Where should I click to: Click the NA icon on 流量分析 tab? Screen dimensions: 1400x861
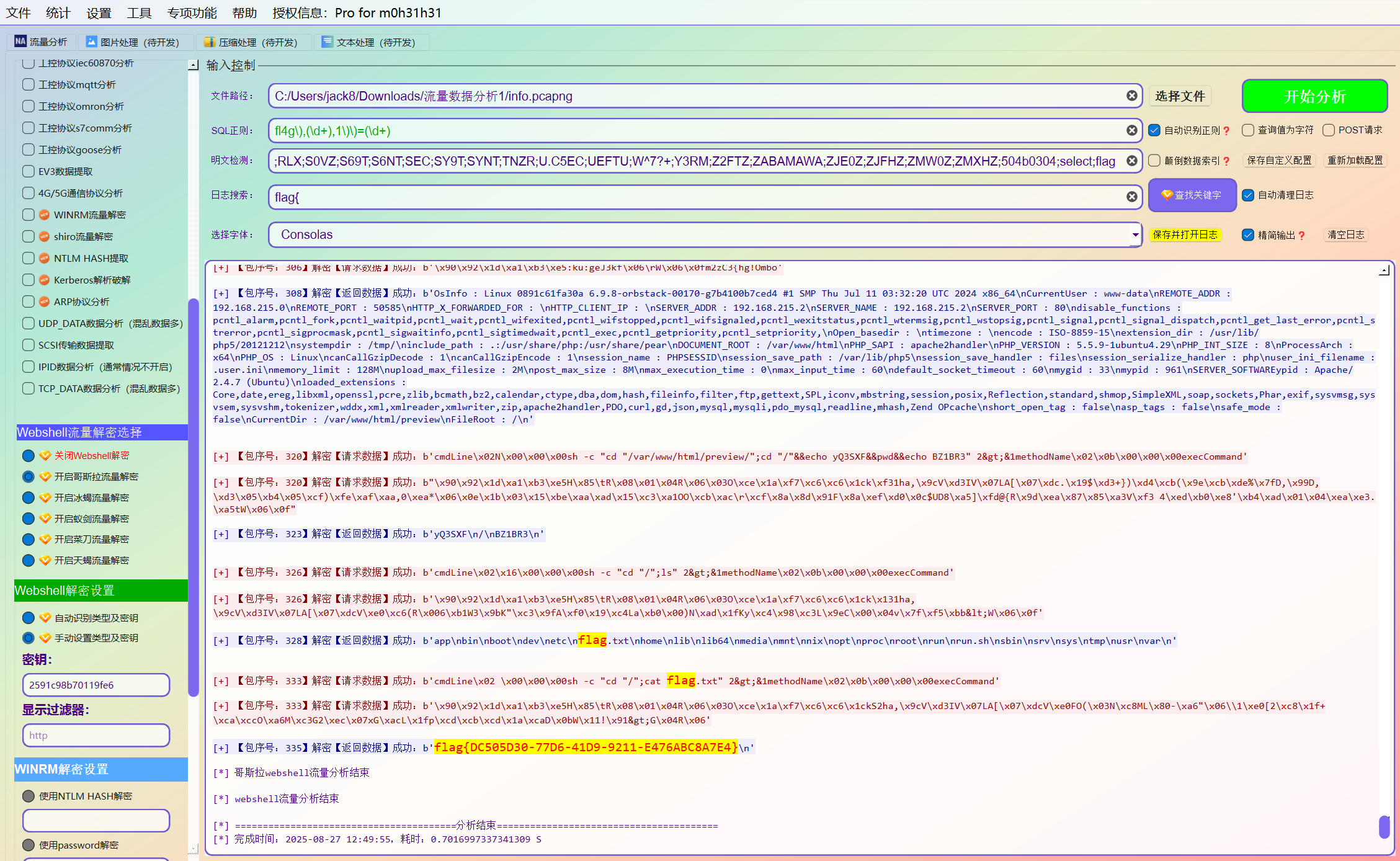pos(20,42)
